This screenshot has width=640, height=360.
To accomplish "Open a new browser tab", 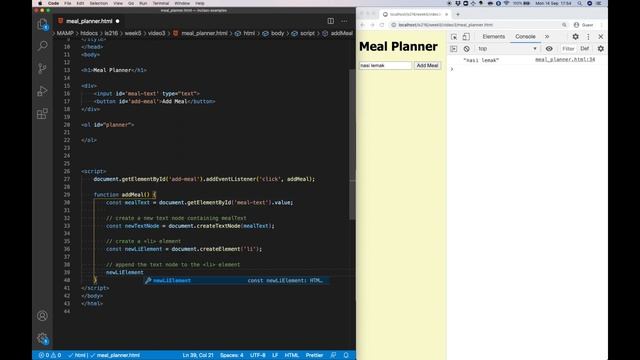I will (458, 14).
